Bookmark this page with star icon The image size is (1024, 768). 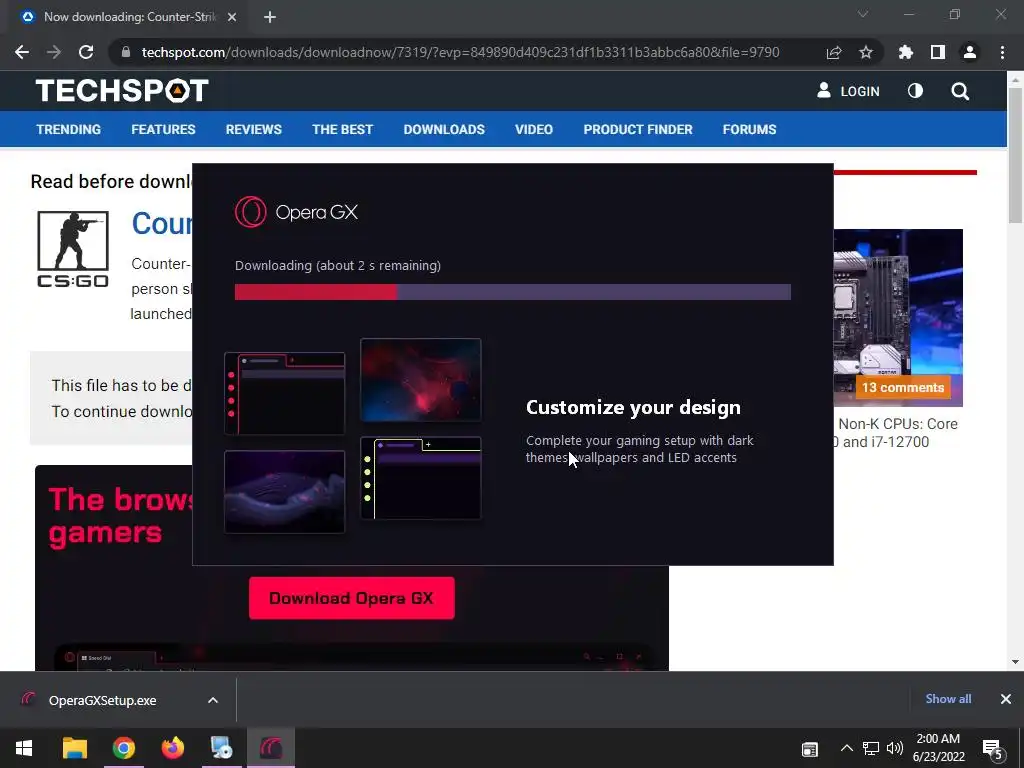865,52
